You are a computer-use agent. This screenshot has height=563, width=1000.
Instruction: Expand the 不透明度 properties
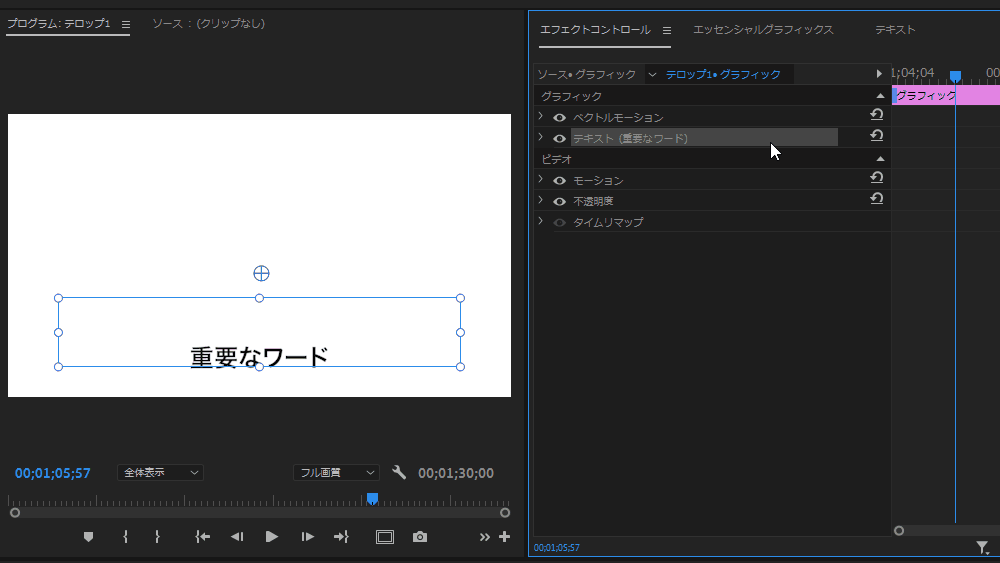541,200
